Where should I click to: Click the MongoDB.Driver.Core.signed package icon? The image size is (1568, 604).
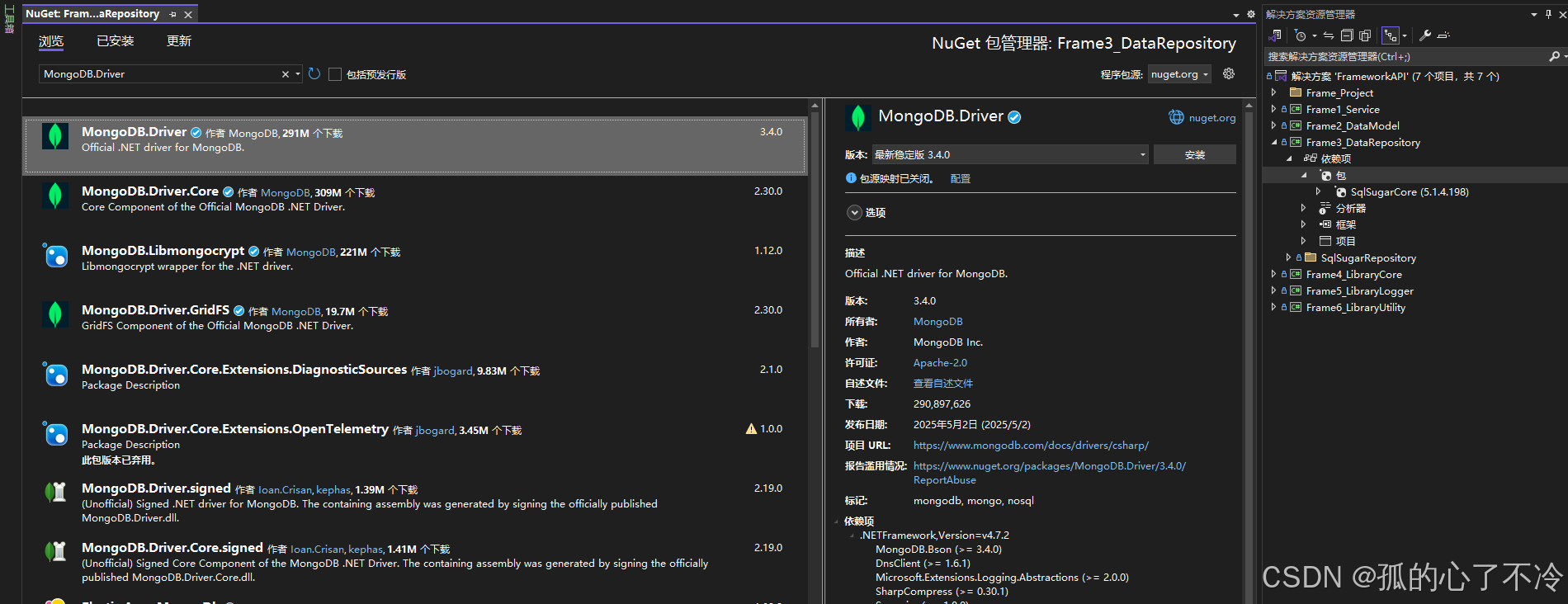point(55,552)
